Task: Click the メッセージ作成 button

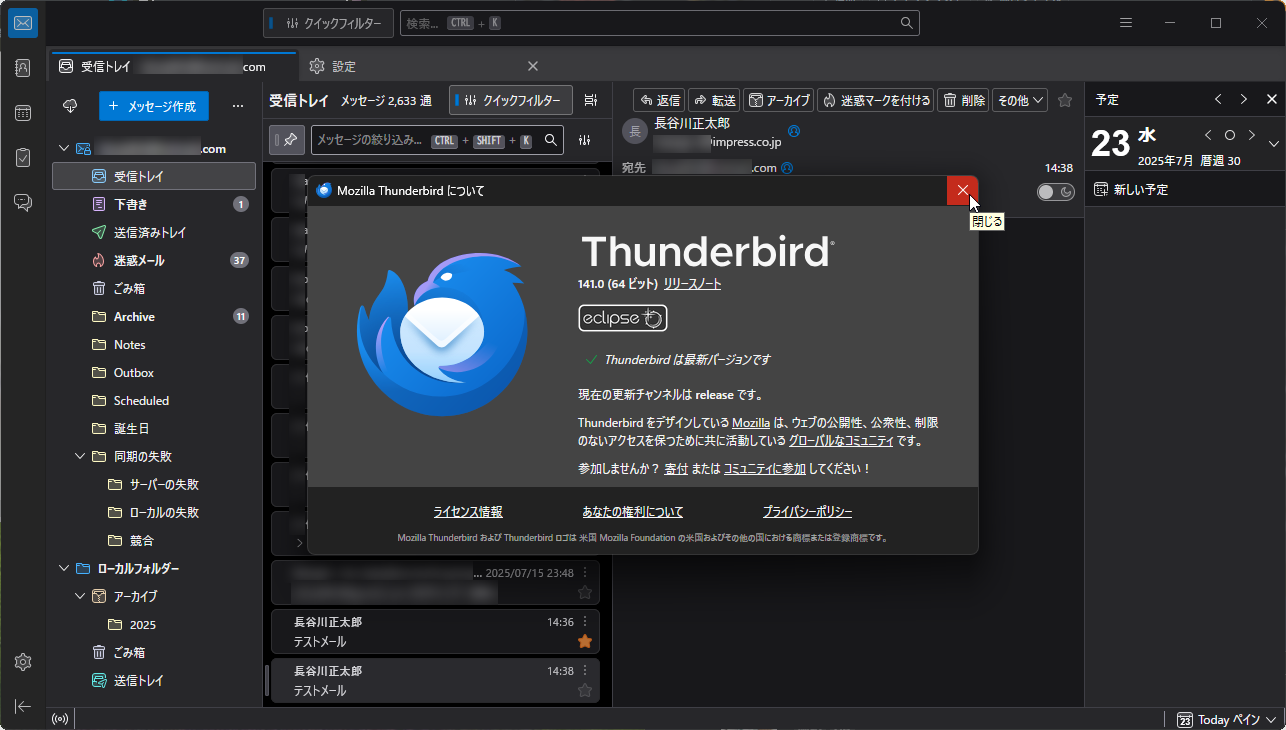Action: coord(153,107)
